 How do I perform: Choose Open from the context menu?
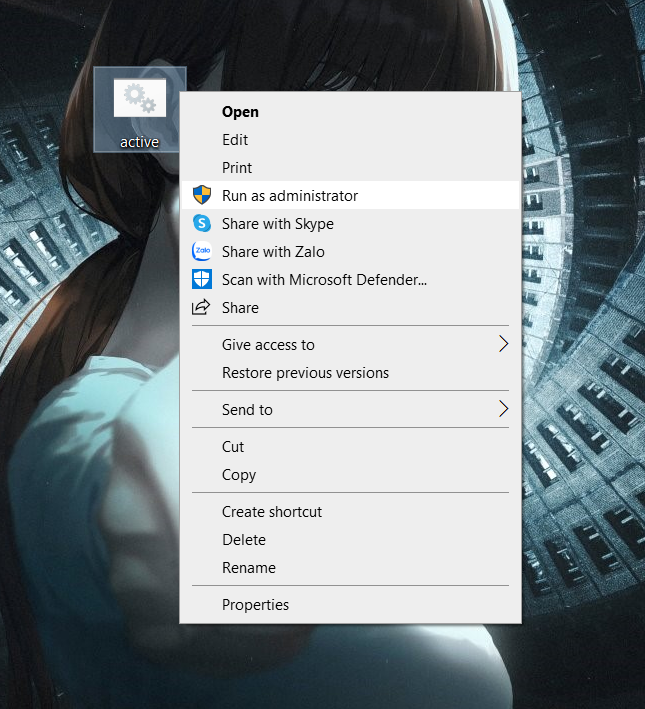pos(351,112)
